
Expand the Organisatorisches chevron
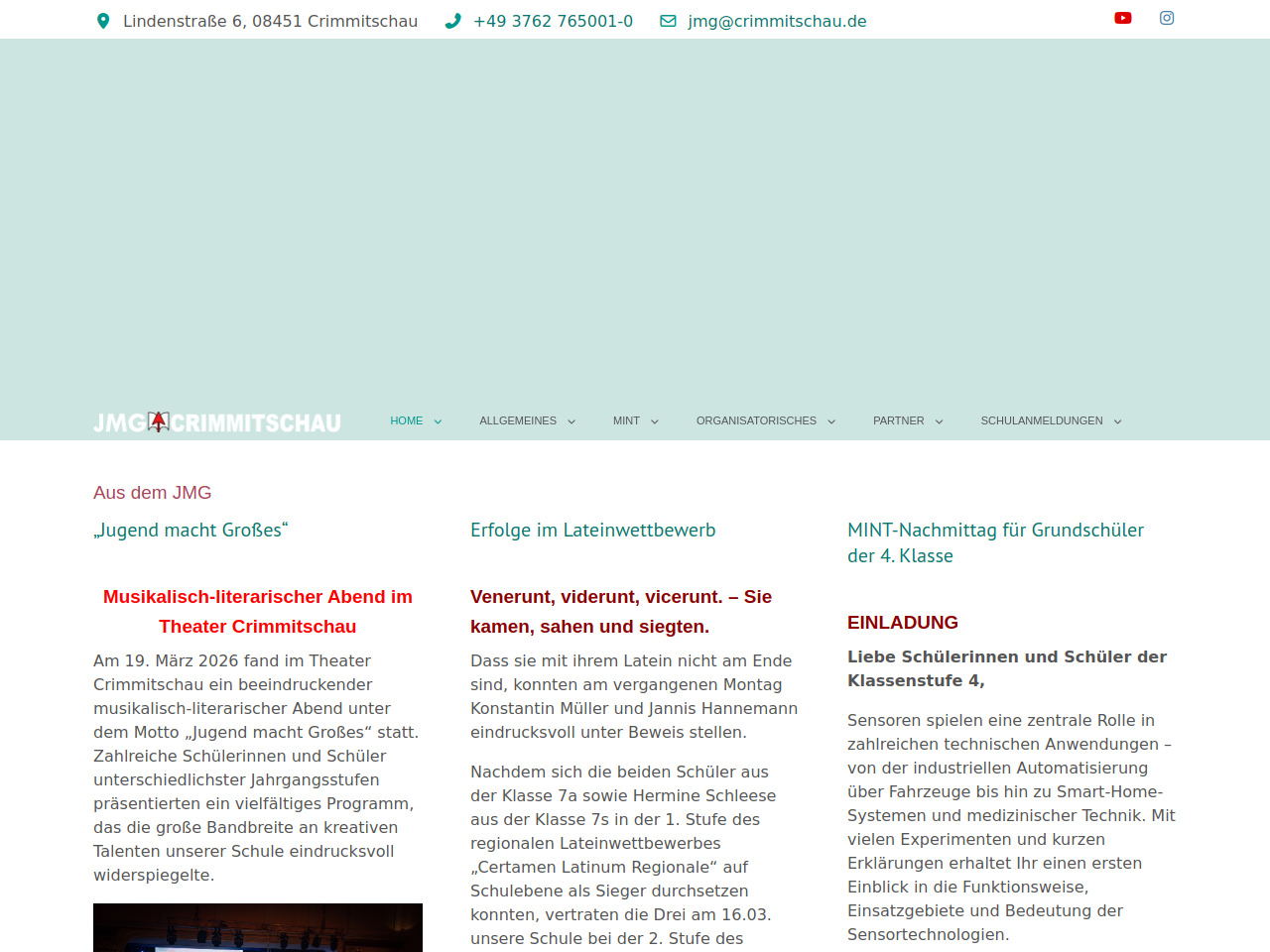point(831,421)
